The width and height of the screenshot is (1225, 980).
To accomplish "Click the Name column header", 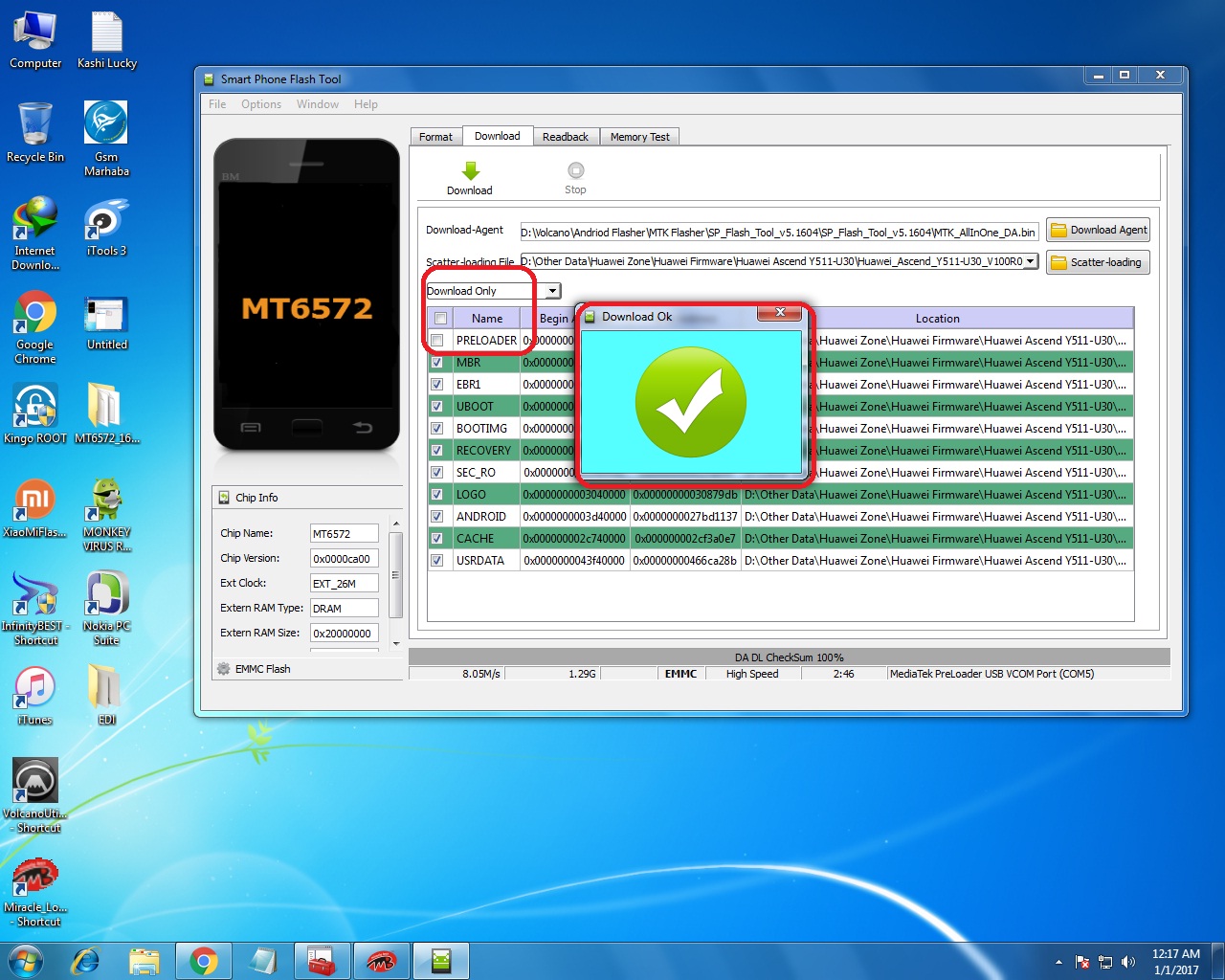I will point(487,319).
